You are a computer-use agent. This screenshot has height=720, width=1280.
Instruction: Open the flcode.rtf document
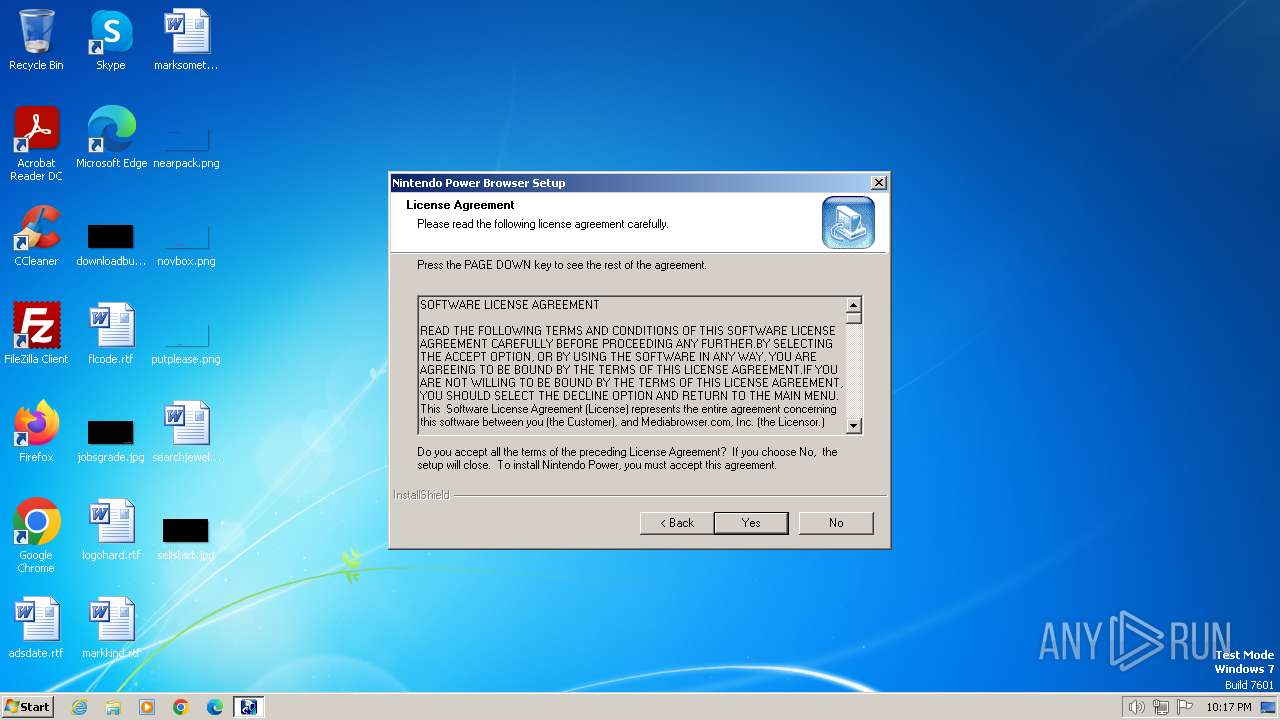point(111,334)
